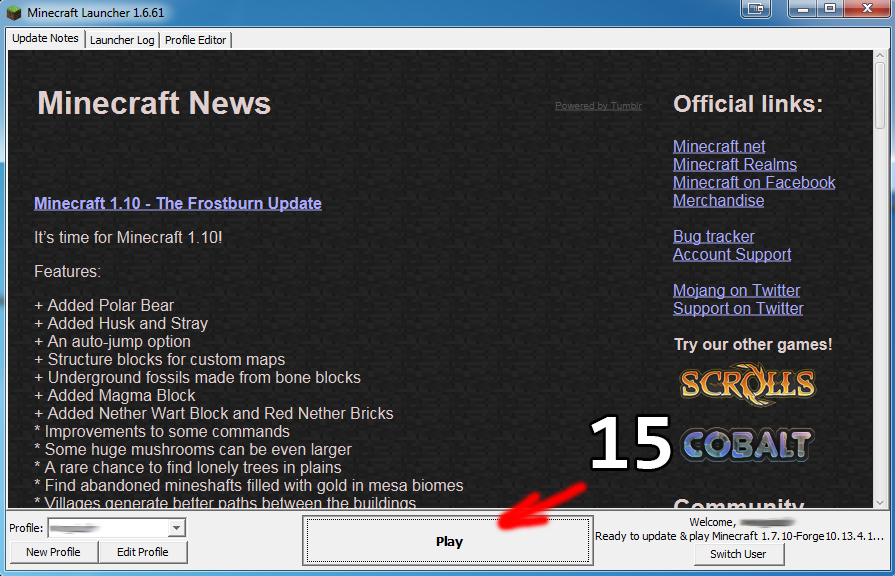Click the news scrollbar thumb
895x576 pixels.
point(880,94)
